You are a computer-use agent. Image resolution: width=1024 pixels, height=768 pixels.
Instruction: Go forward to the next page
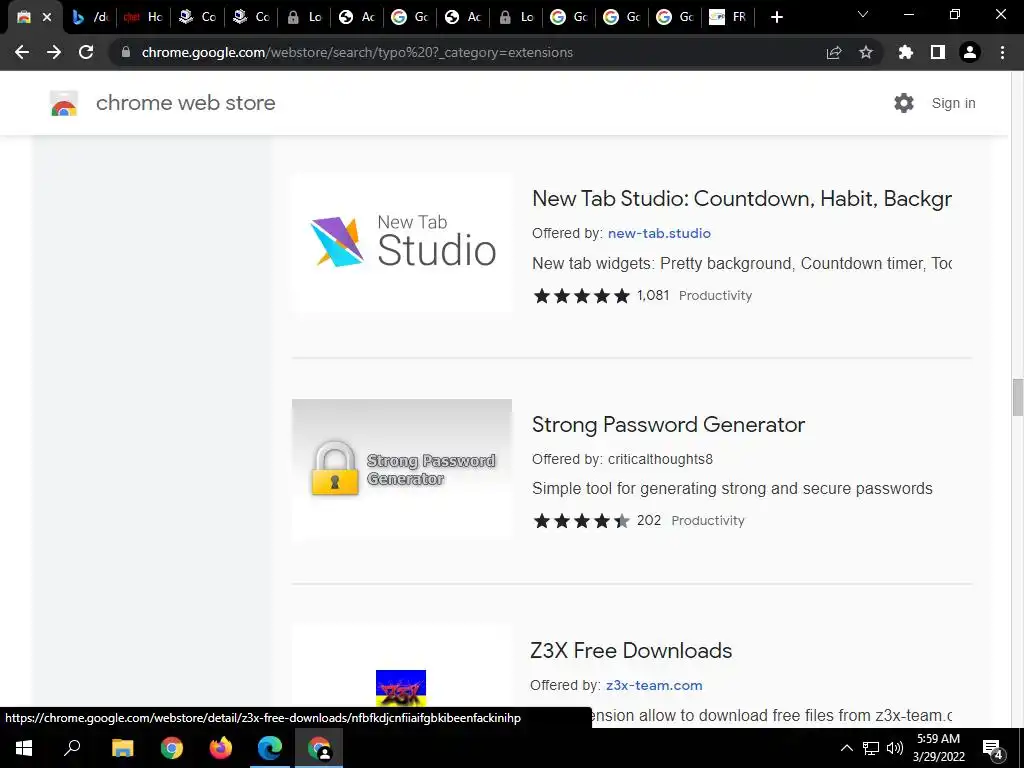click(54, 52)
